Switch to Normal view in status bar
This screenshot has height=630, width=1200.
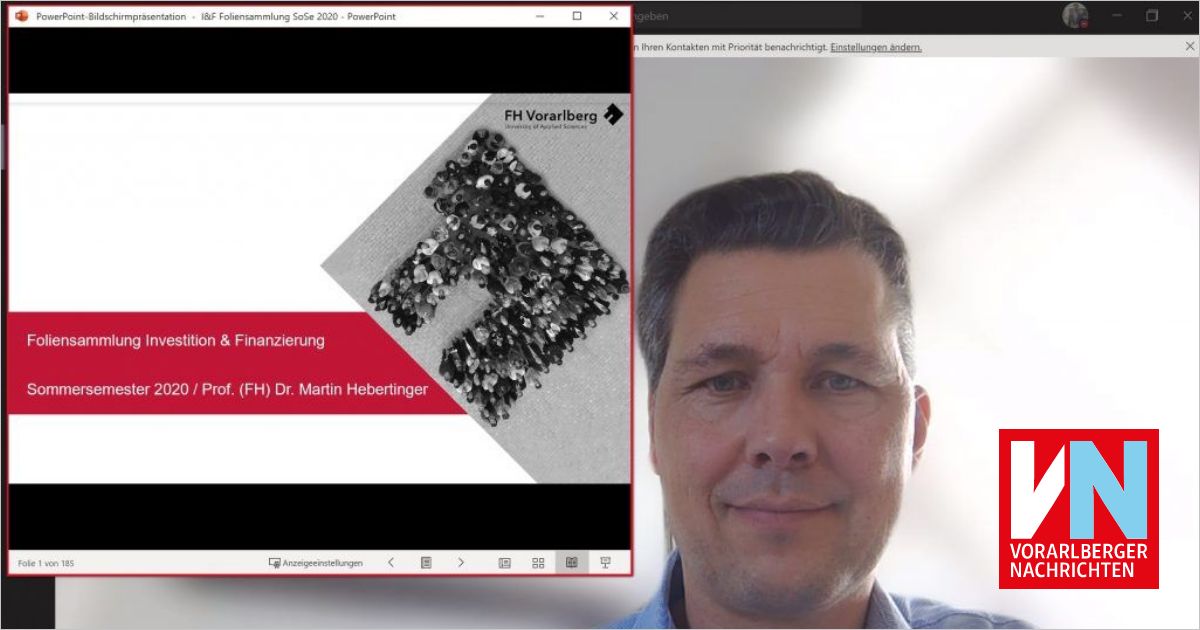[505, 563]
